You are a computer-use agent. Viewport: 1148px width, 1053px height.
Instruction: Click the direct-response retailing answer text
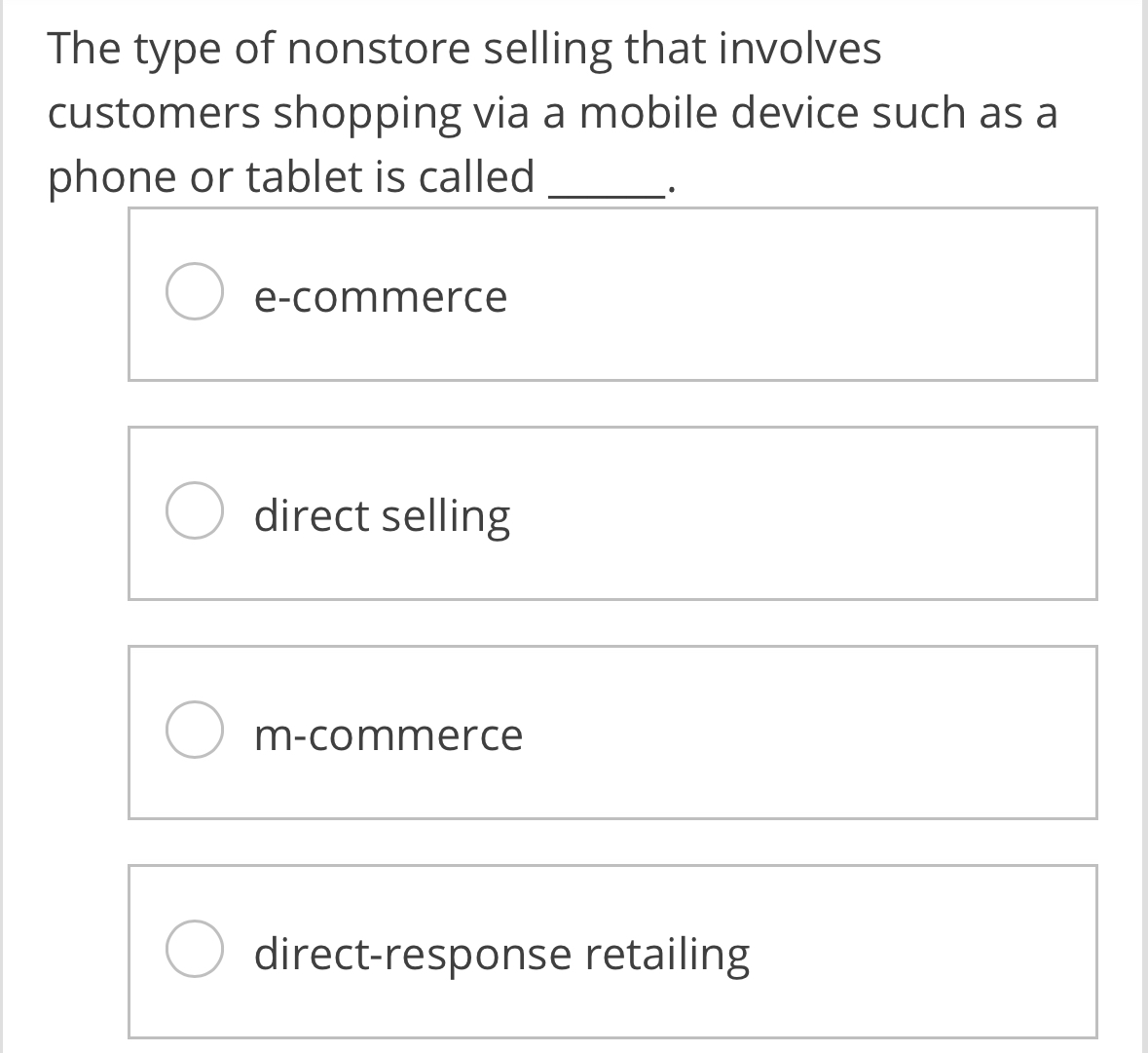(500, 954)
